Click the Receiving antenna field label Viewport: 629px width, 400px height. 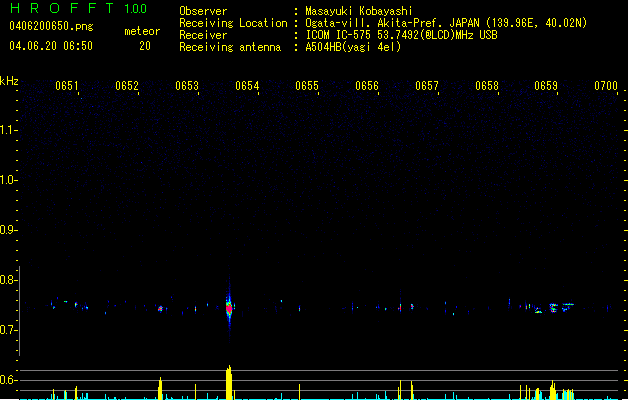(230, 47)
